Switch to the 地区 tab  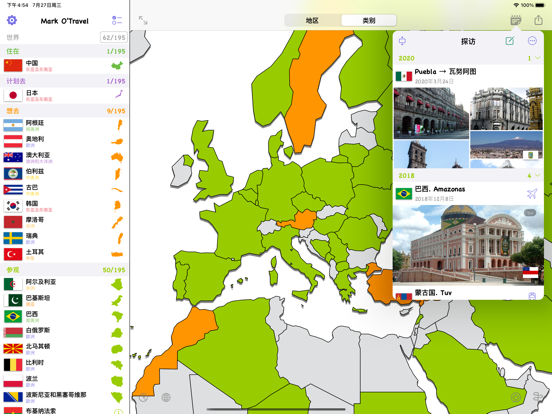click(x=312, y=20)
